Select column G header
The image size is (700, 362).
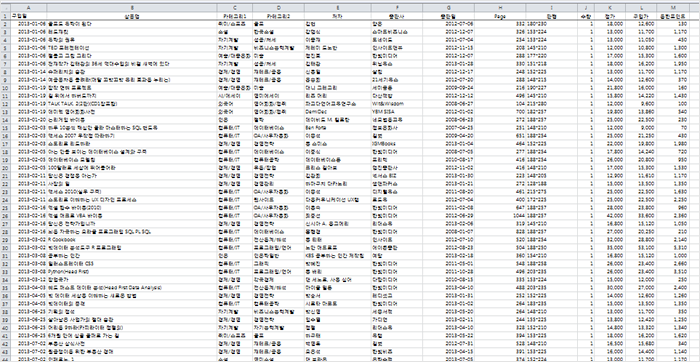[448, 8]
